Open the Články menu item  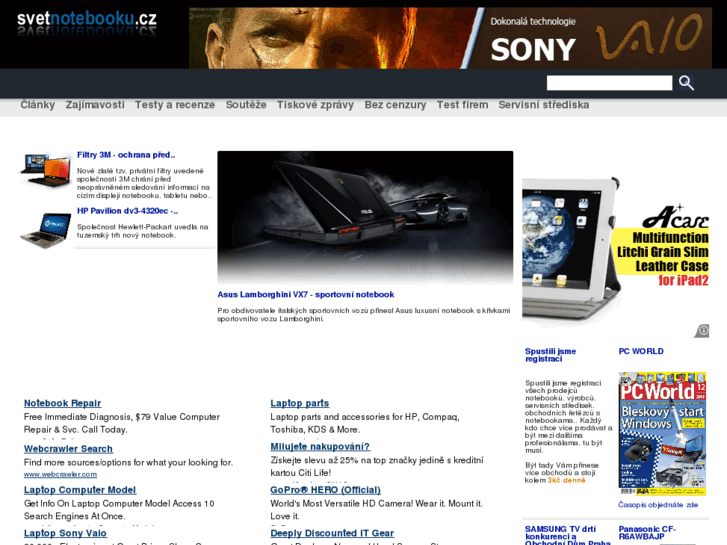(38, 105)
